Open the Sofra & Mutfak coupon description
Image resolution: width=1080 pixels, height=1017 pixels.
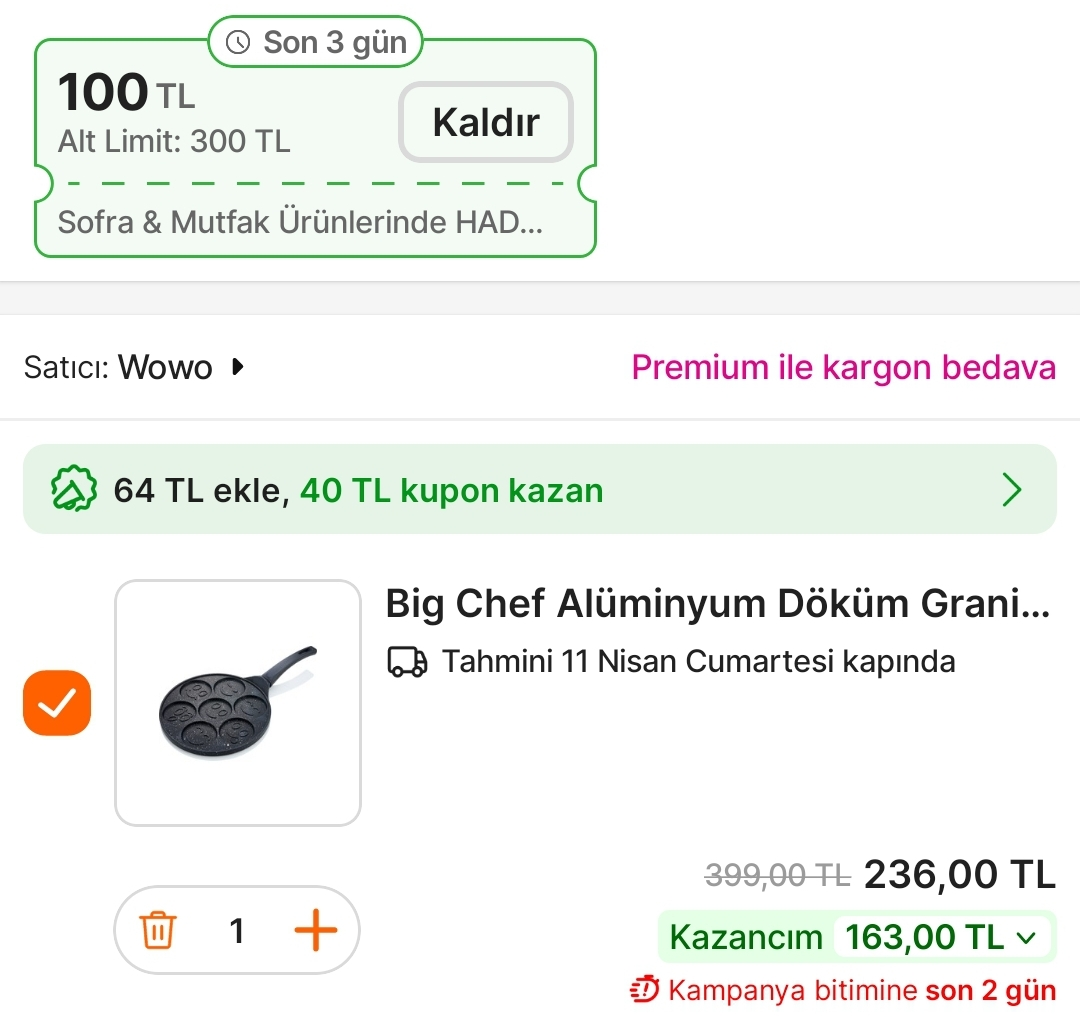(x=300, y=221)
